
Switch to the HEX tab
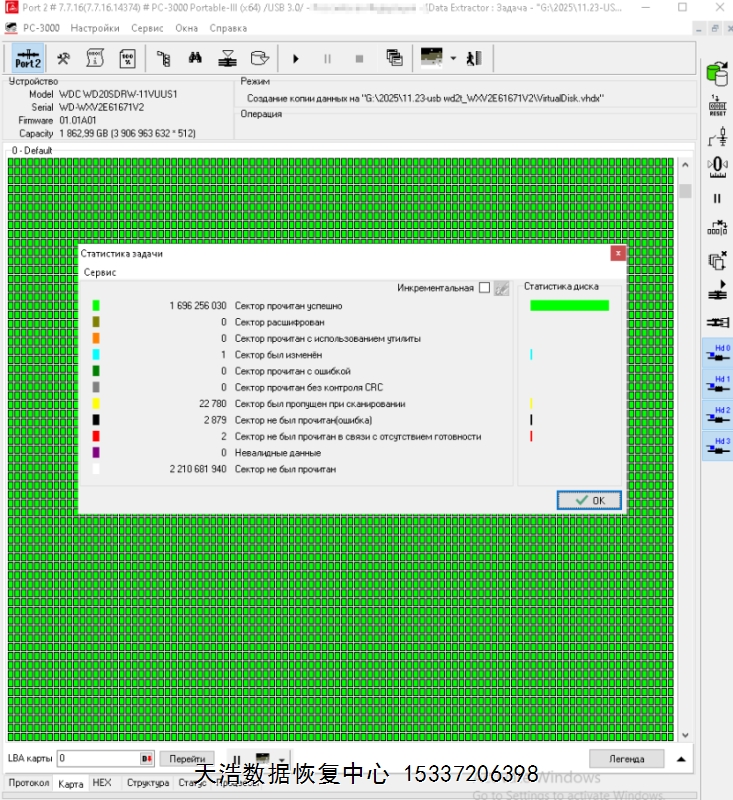(102, 783)
